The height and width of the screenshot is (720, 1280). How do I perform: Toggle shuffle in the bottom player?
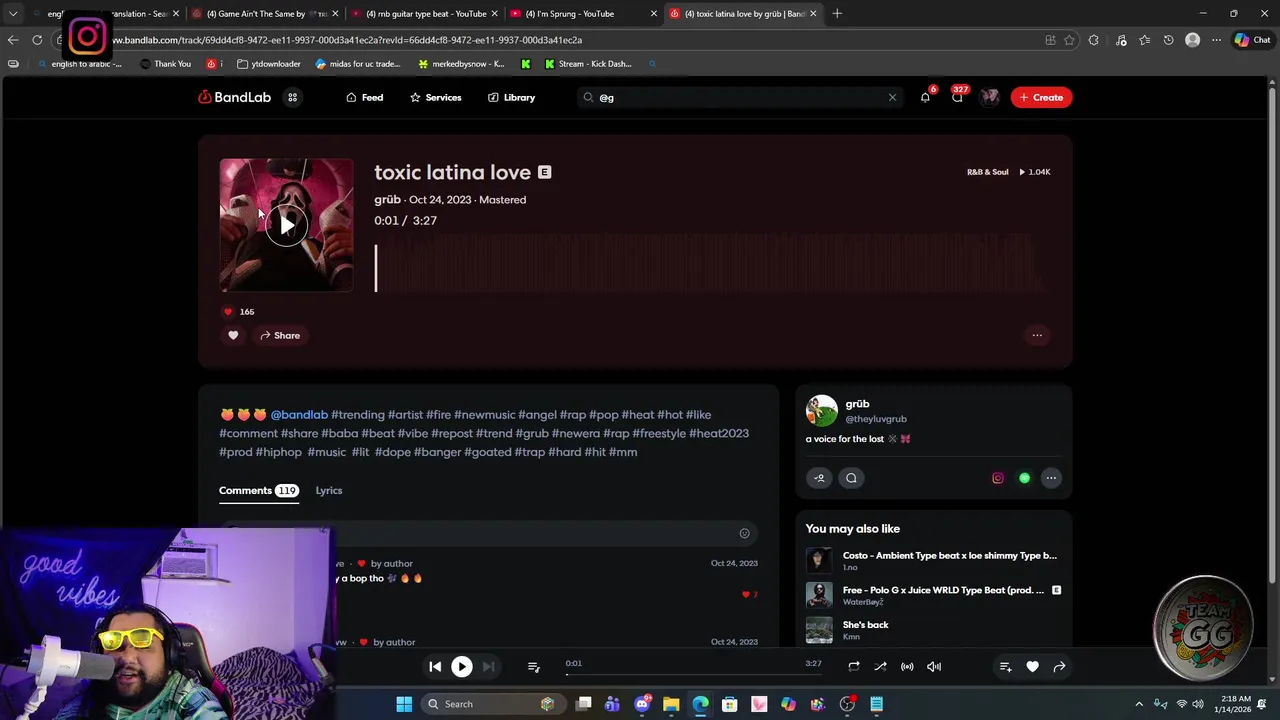880,667
